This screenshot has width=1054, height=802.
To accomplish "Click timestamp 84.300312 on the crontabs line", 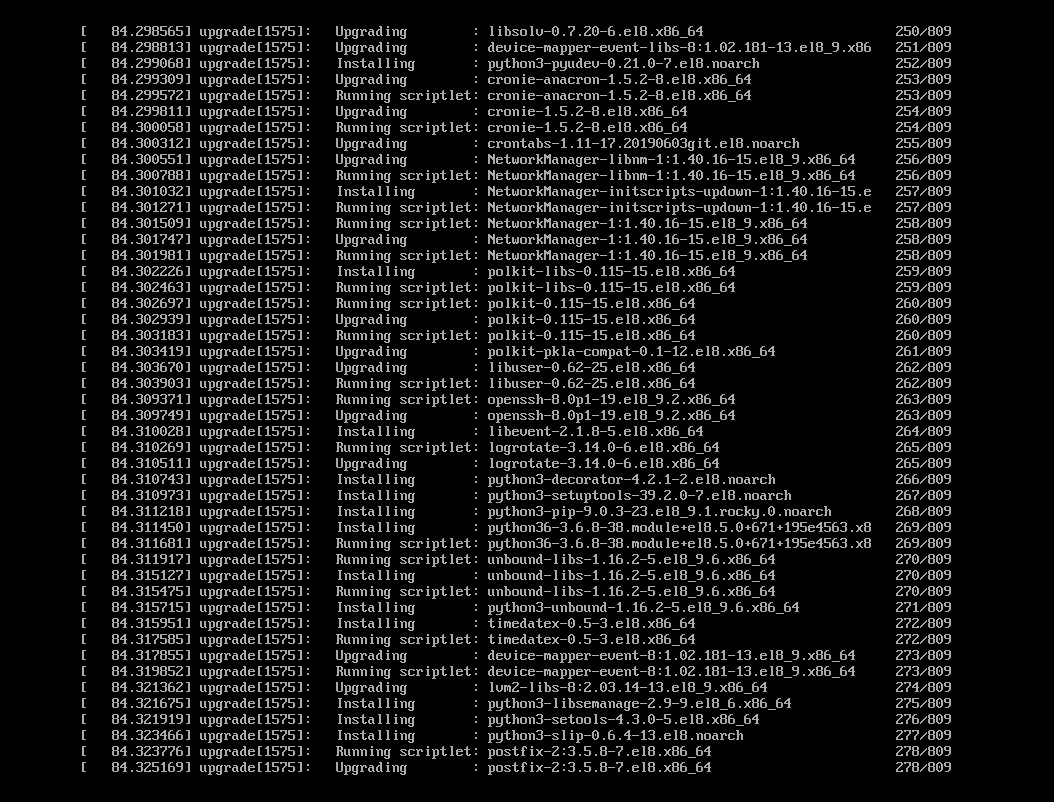I will [x=151, y=144].
